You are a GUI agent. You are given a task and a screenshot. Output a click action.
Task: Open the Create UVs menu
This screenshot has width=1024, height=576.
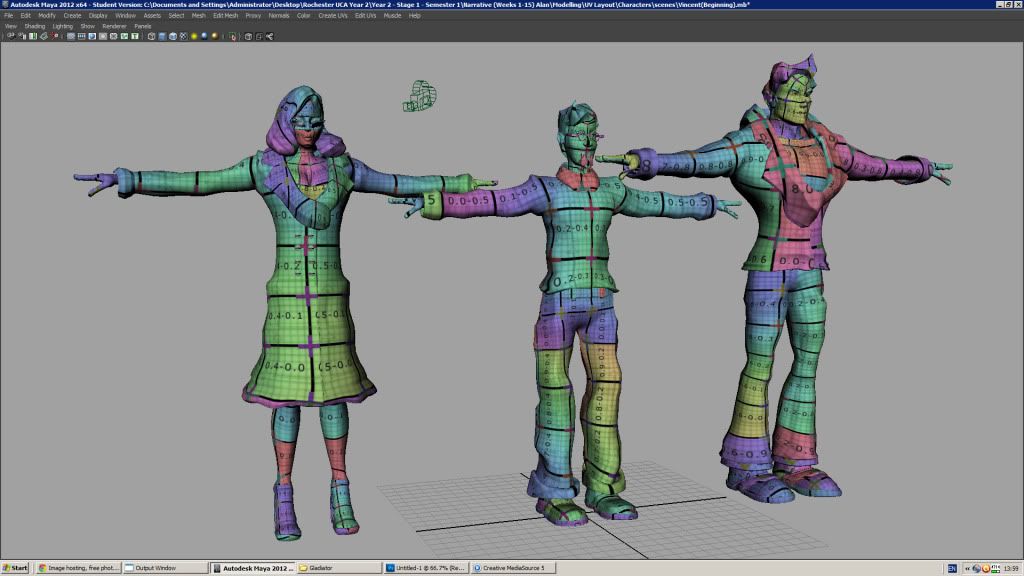coord(334,16)
